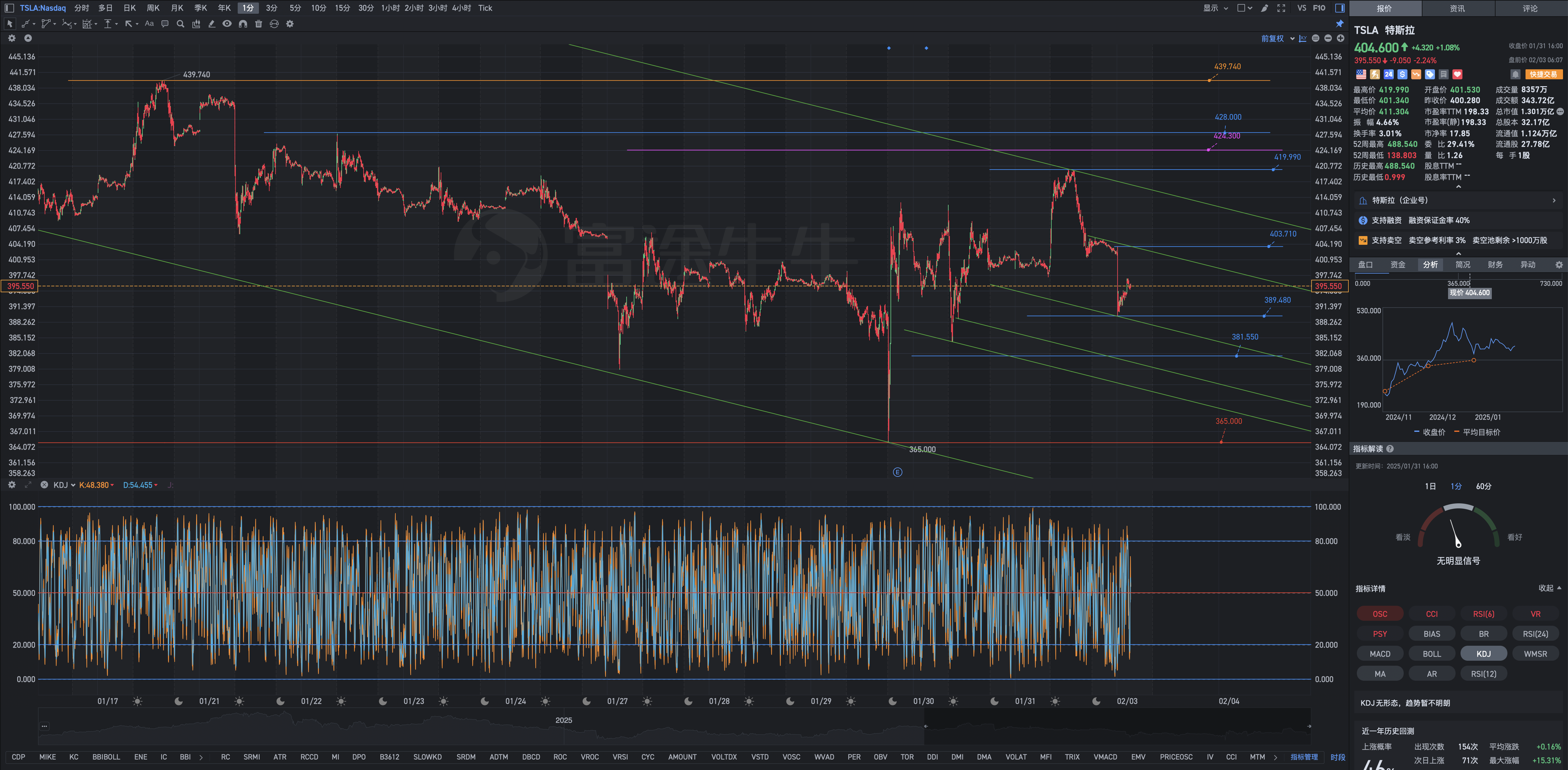1568x770 pixels.
Task: Click the magnifier zoom tool
Action: (x=180, y=24)
